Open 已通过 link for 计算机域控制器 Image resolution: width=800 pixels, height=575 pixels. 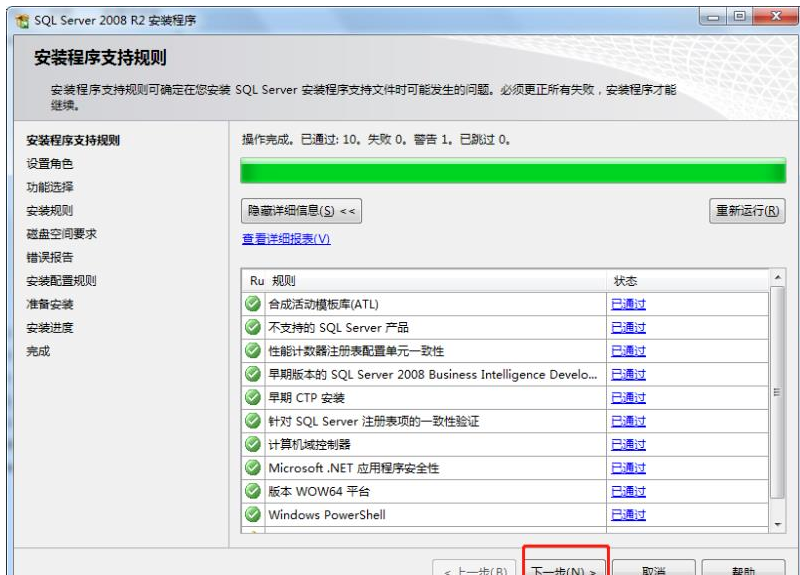tap(629, 445)
